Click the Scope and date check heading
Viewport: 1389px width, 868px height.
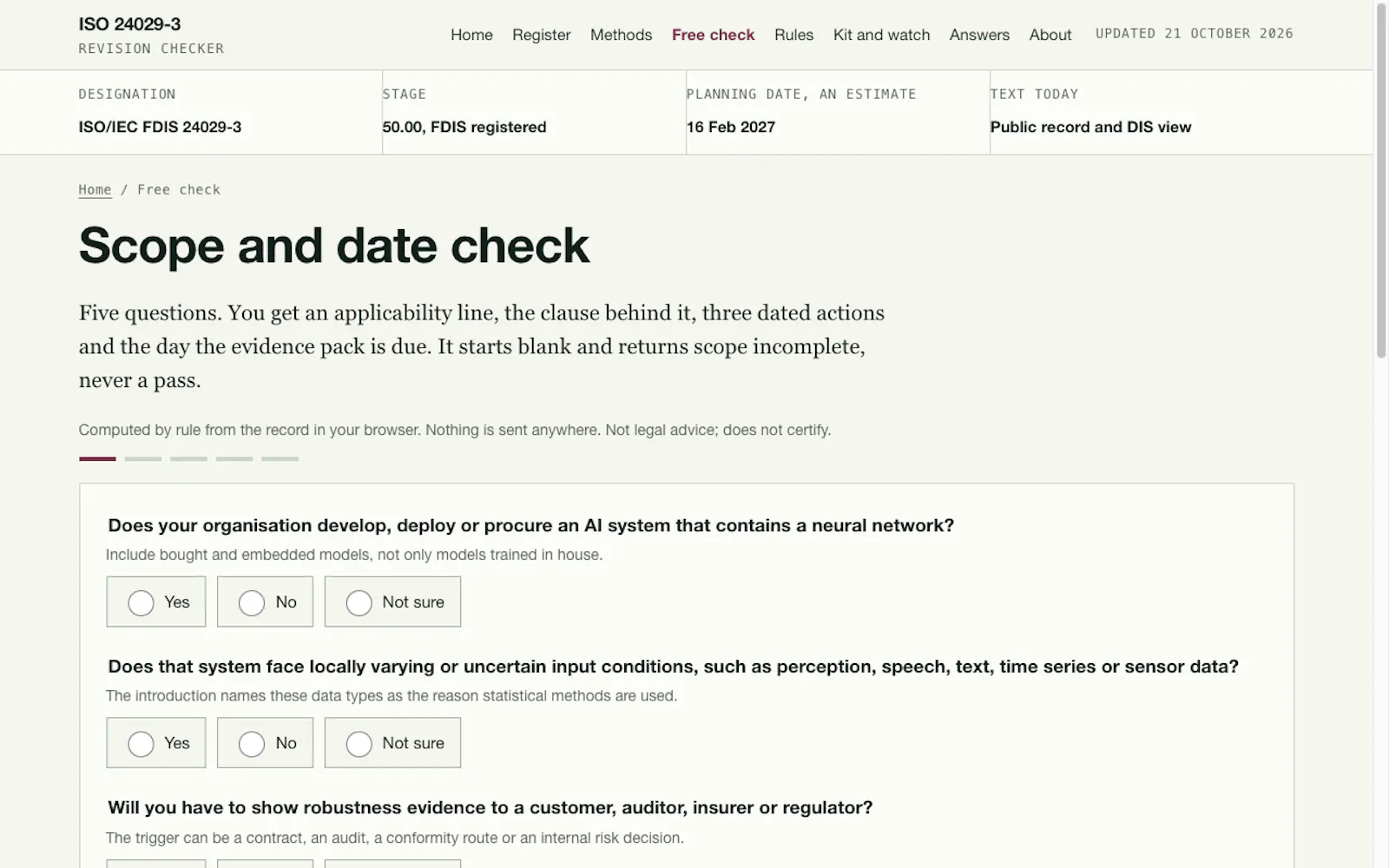point(334,246)
